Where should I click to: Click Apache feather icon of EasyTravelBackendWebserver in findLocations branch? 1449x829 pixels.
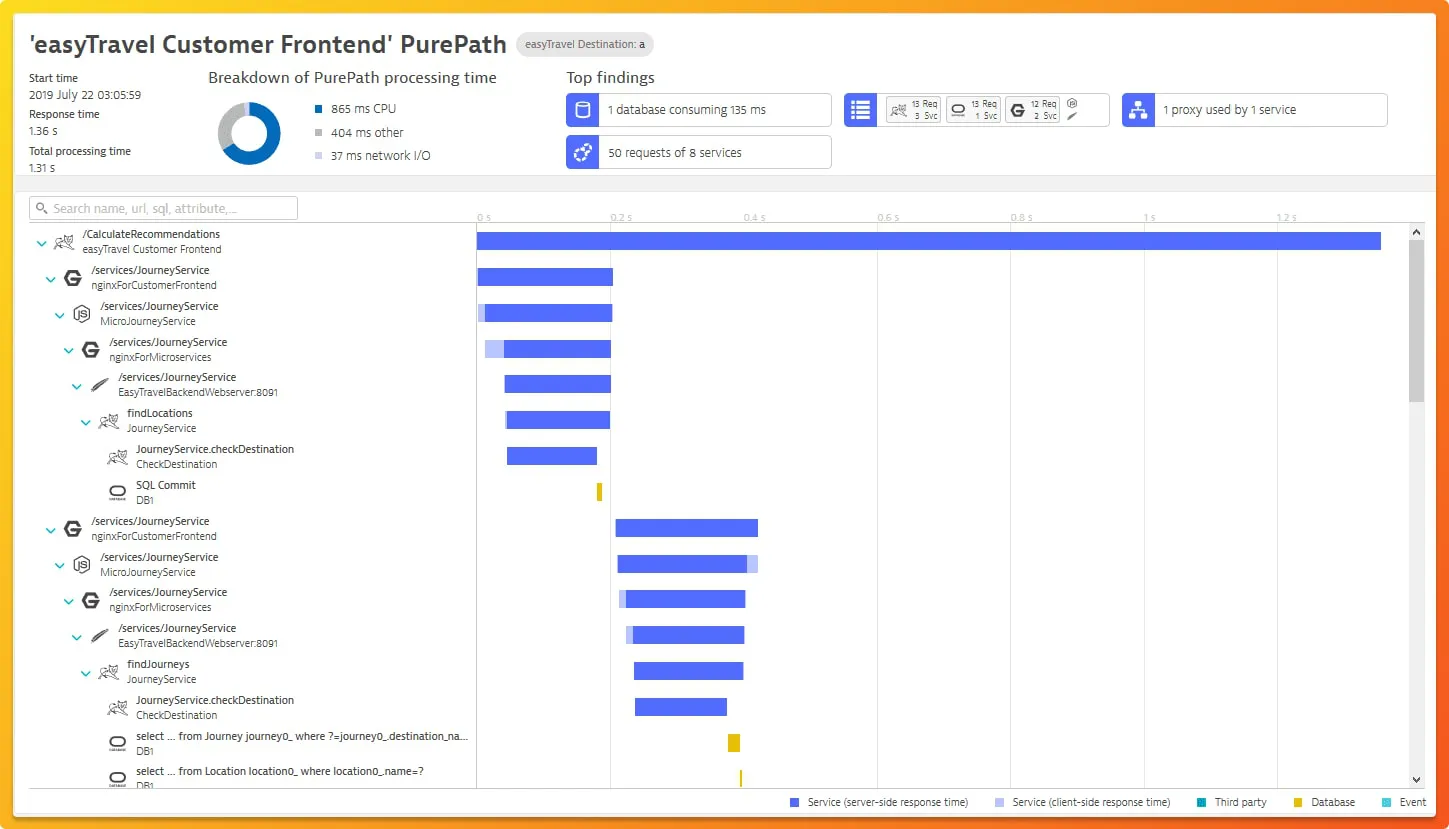click(x=99, y=385)
